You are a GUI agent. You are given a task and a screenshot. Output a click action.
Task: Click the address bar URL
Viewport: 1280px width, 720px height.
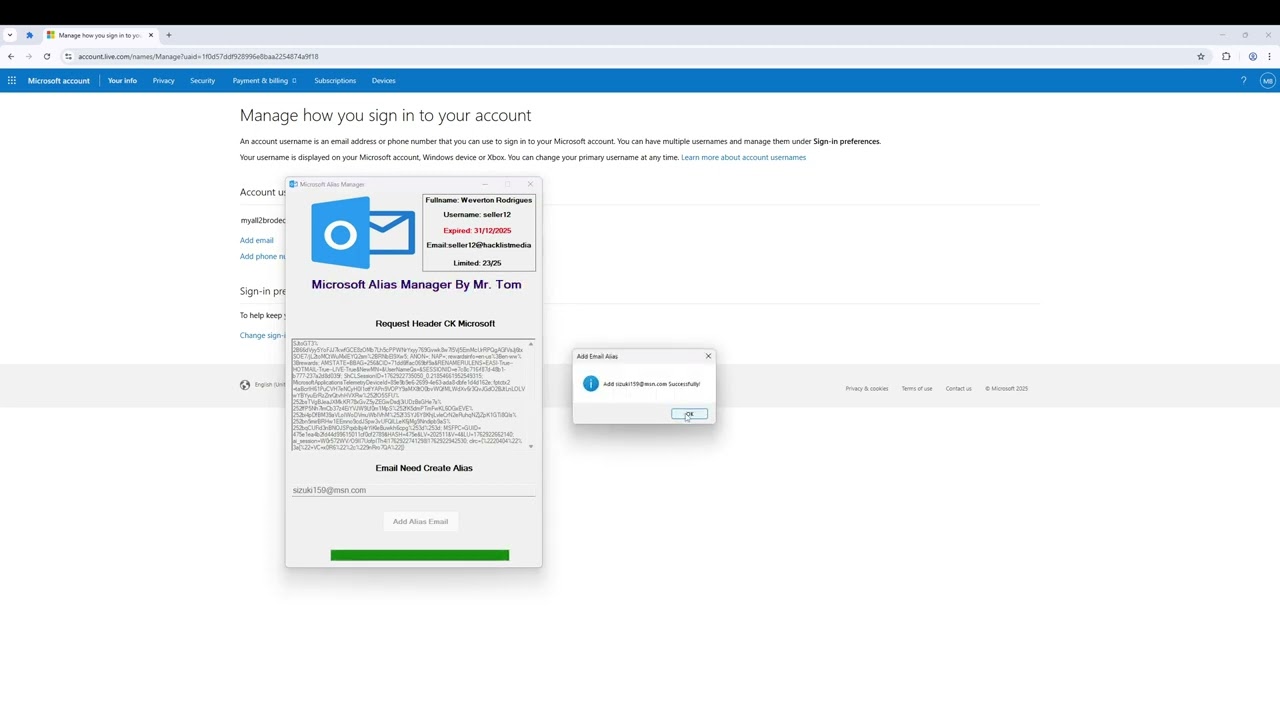pos(198,56)
